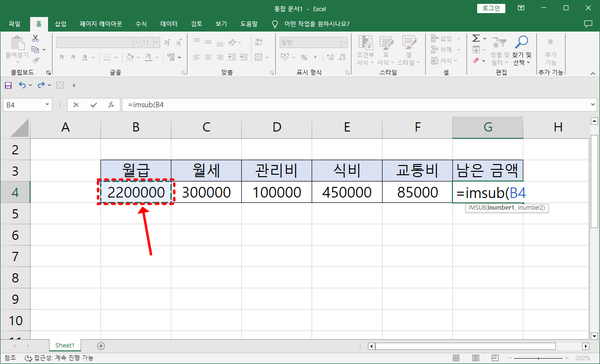The width and height of the screenshot is (600, 364).
Task: Click the Conditional Formatting (조건부 서식) icon
Action: tap(365, 43)
